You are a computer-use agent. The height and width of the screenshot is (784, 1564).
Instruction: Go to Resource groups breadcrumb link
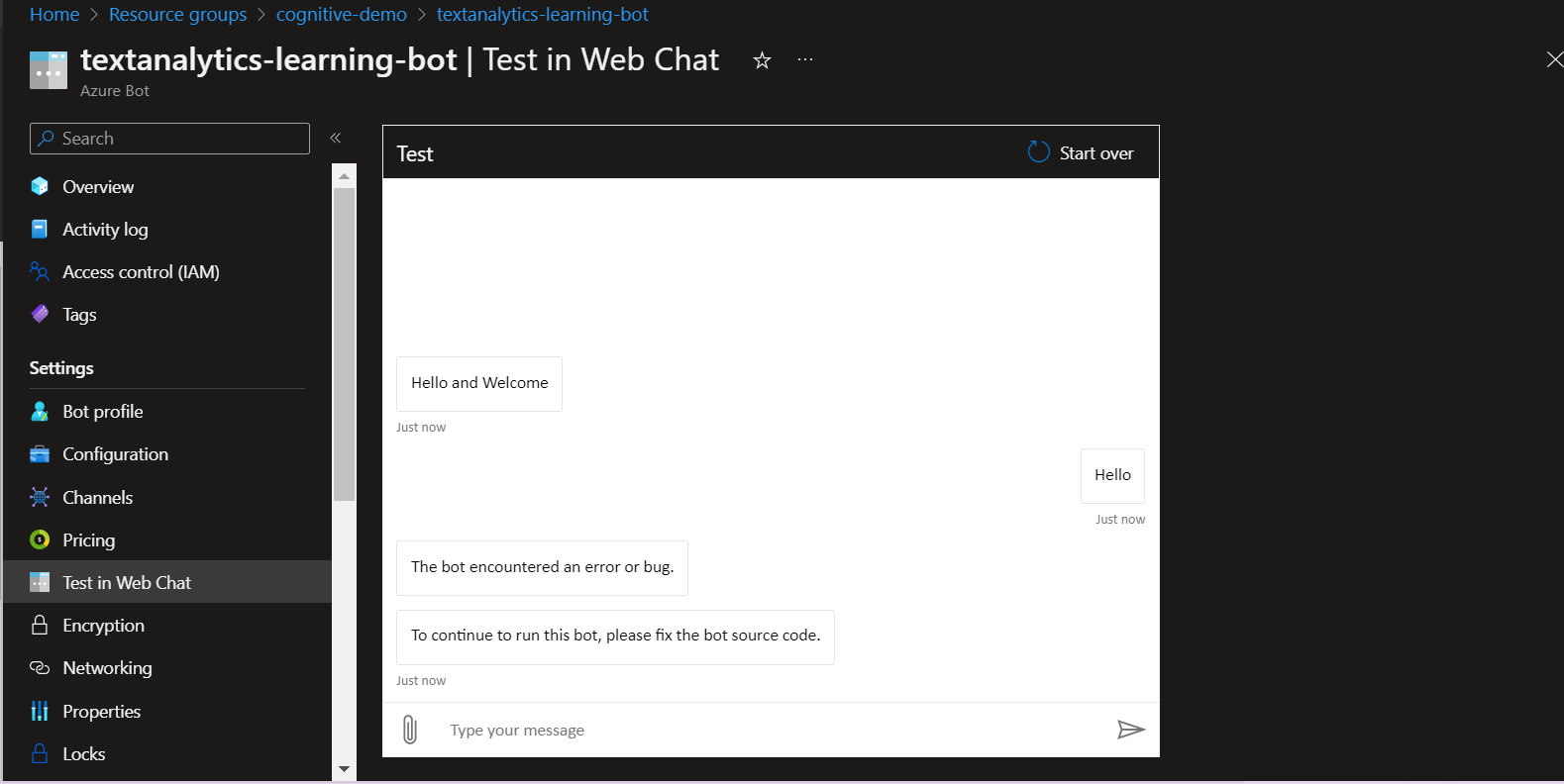[x=178, y=15]
